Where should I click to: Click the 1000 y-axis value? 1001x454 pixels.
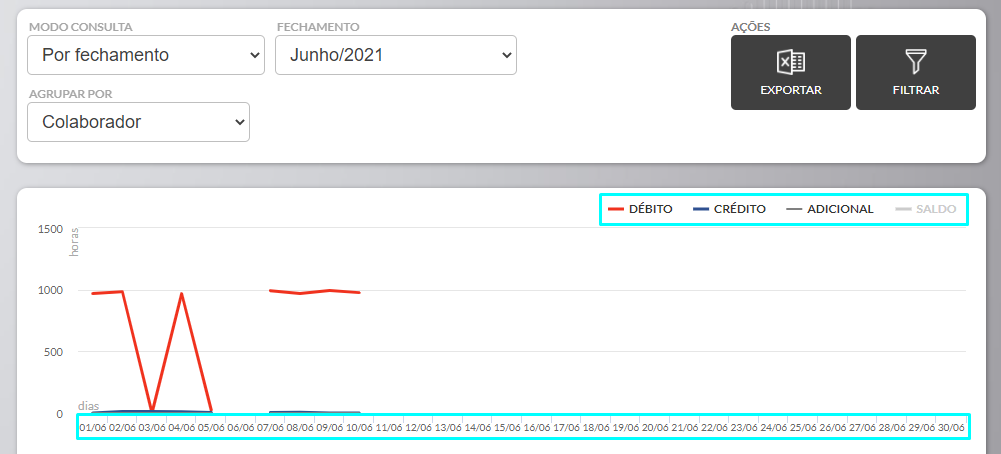click(x=50, y=291)
